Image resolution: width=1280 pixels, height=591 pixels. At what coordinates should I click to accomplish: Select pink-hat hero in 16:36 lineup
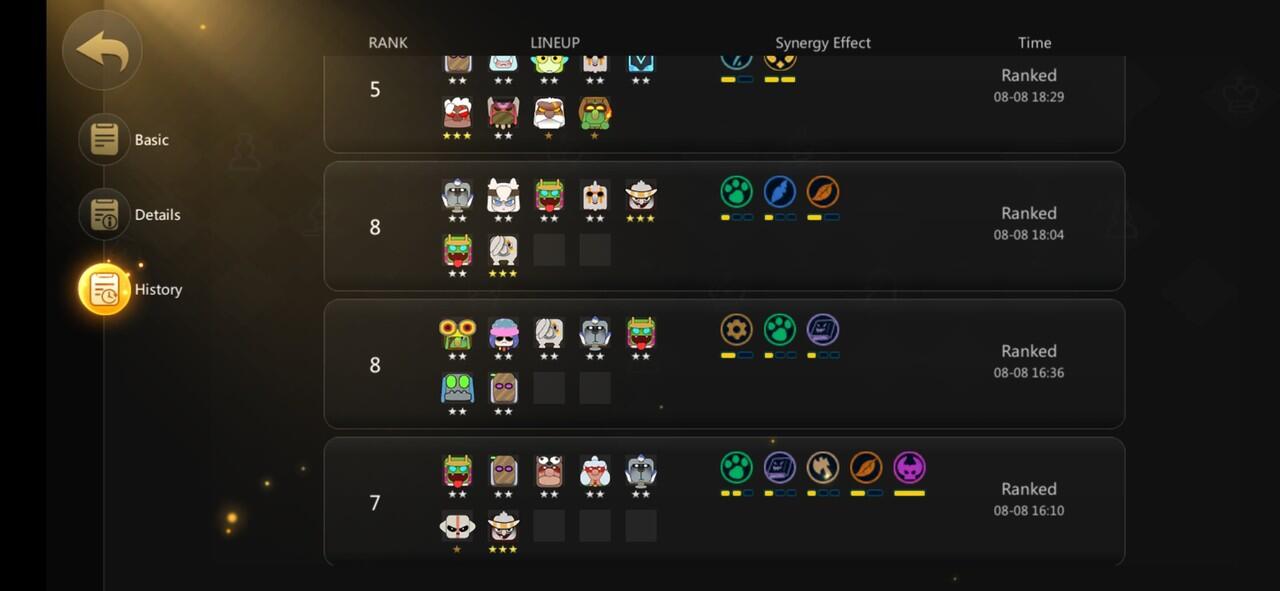(x=503, y=334)
